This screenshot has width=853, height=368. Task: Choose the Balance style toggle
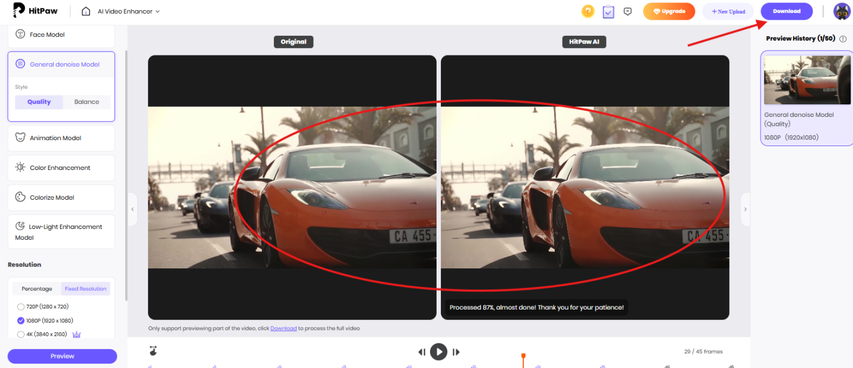(x=86, y=102)
